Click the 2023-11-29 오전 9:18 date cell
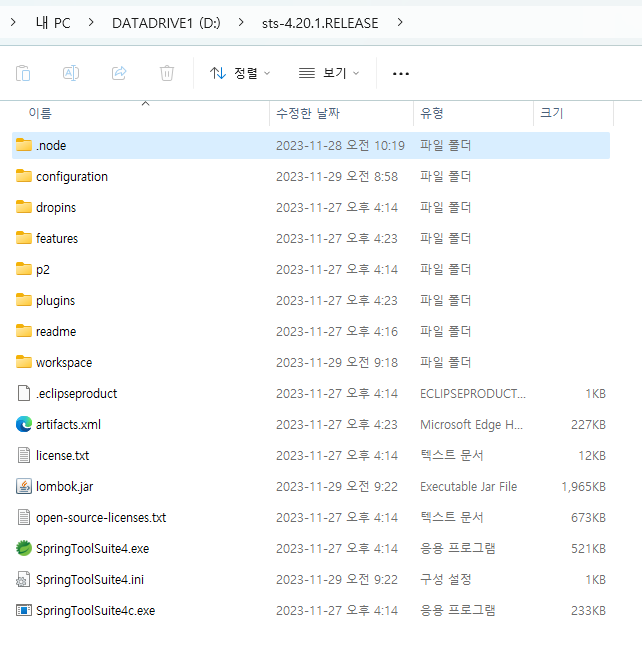Viewport: 642px width, 671px height. pyautogui.click(x=337, y=363)
